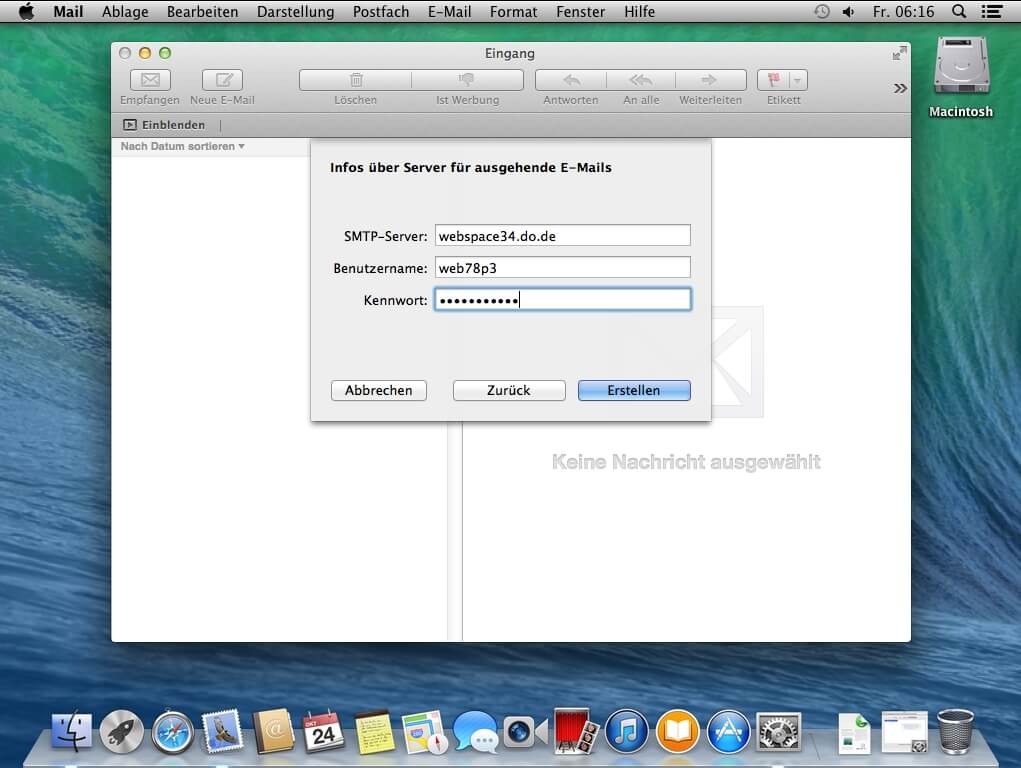The image size is (1021, 768).
Task: Click the Empfangen envelope icon
Action: (150, 80)
